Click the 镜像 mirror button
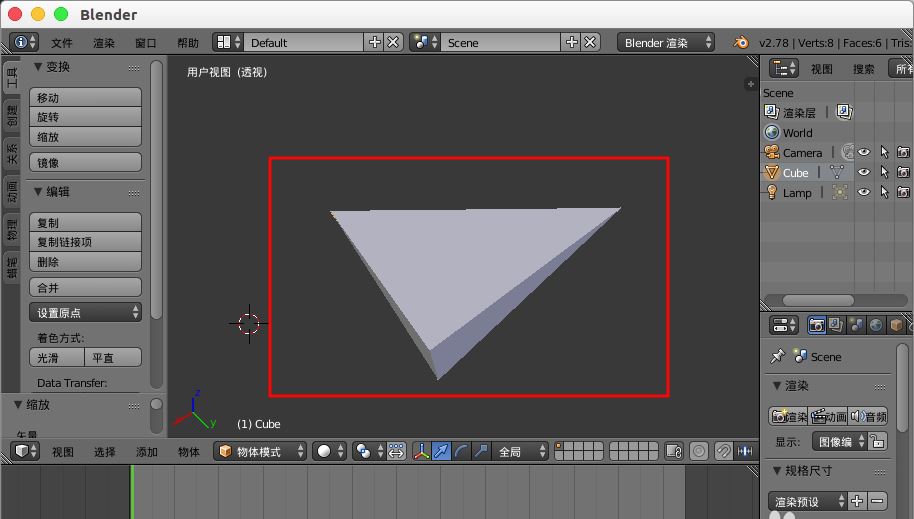 [86, 162]
